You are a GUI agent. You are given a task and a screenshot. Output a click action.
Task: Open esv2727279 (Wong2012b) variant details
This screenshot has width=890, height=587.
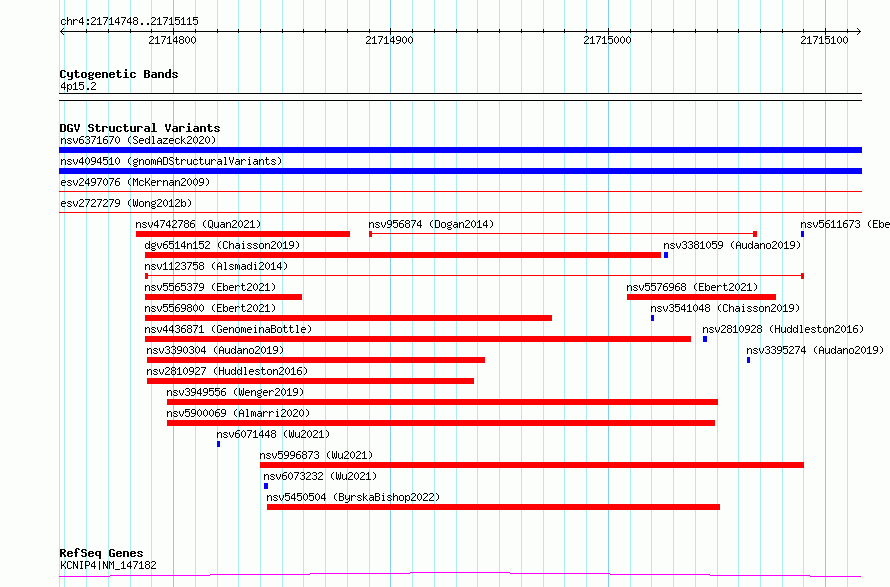click(x=126, y=203)
